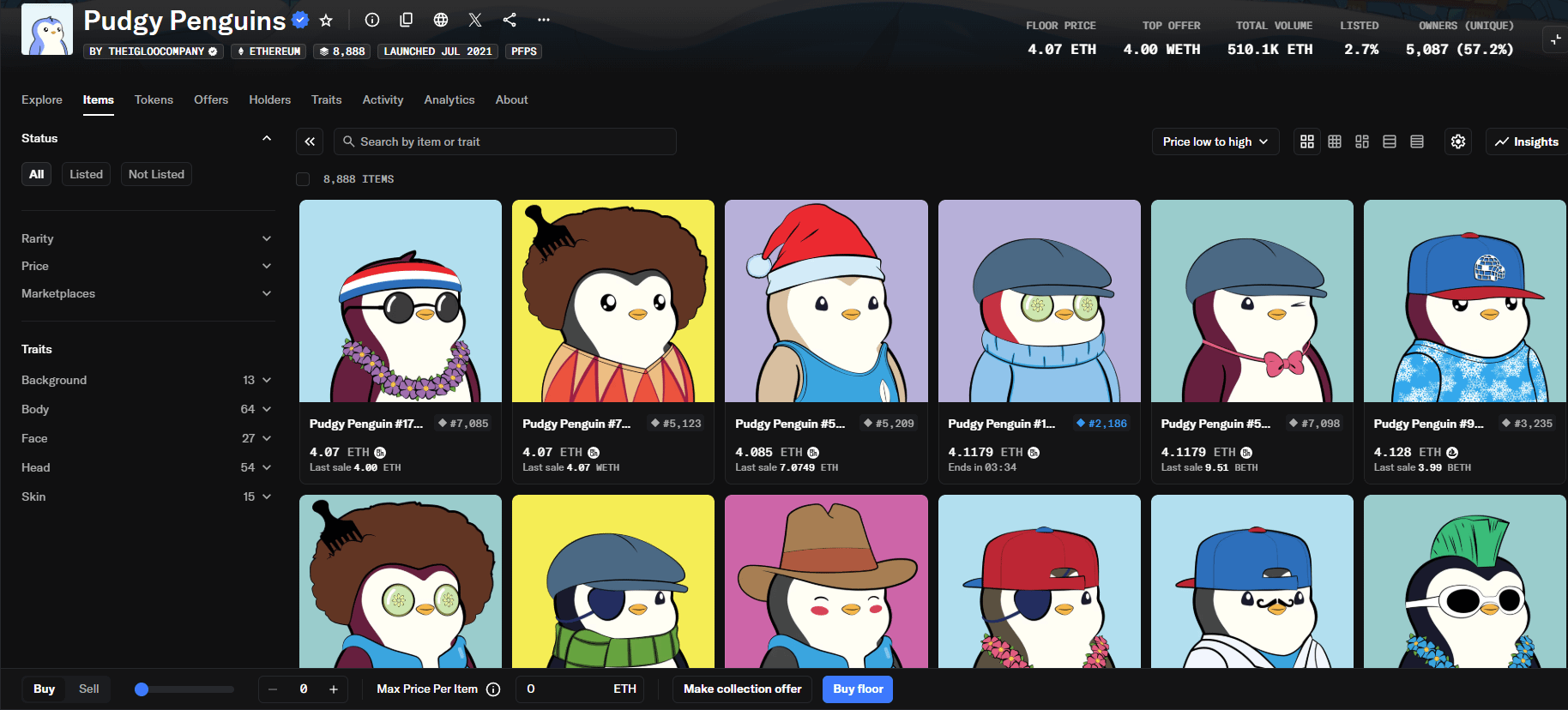Open the Analytics tab

click(x=449, y=99)
